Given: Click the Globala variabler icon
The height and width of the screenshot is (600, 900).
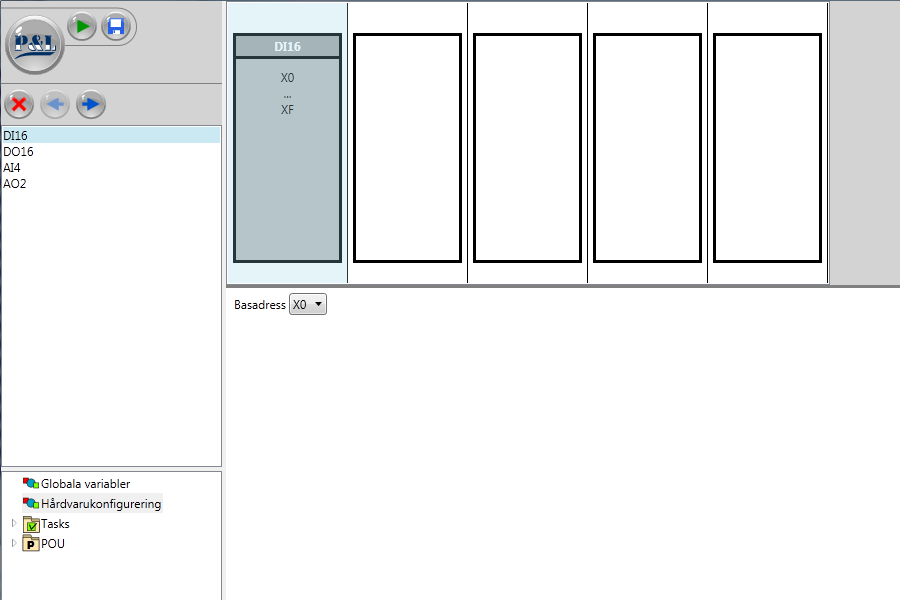Looking at the screenshot, I should tap(31, 483).
